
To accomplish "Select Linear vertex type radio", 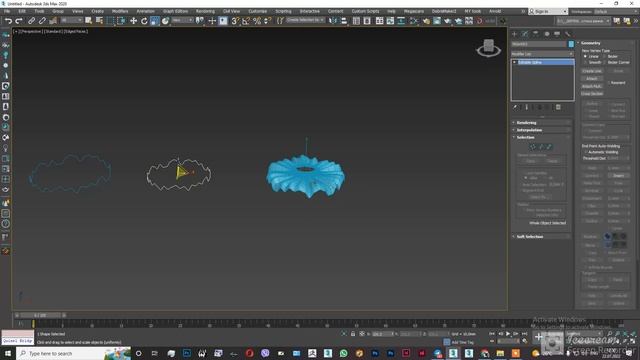I will click(585, 56).
